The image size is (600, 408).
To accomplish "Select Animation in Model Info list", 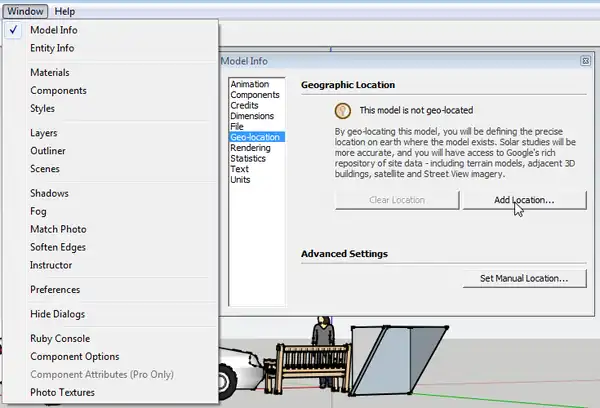I will coord(250,84).
